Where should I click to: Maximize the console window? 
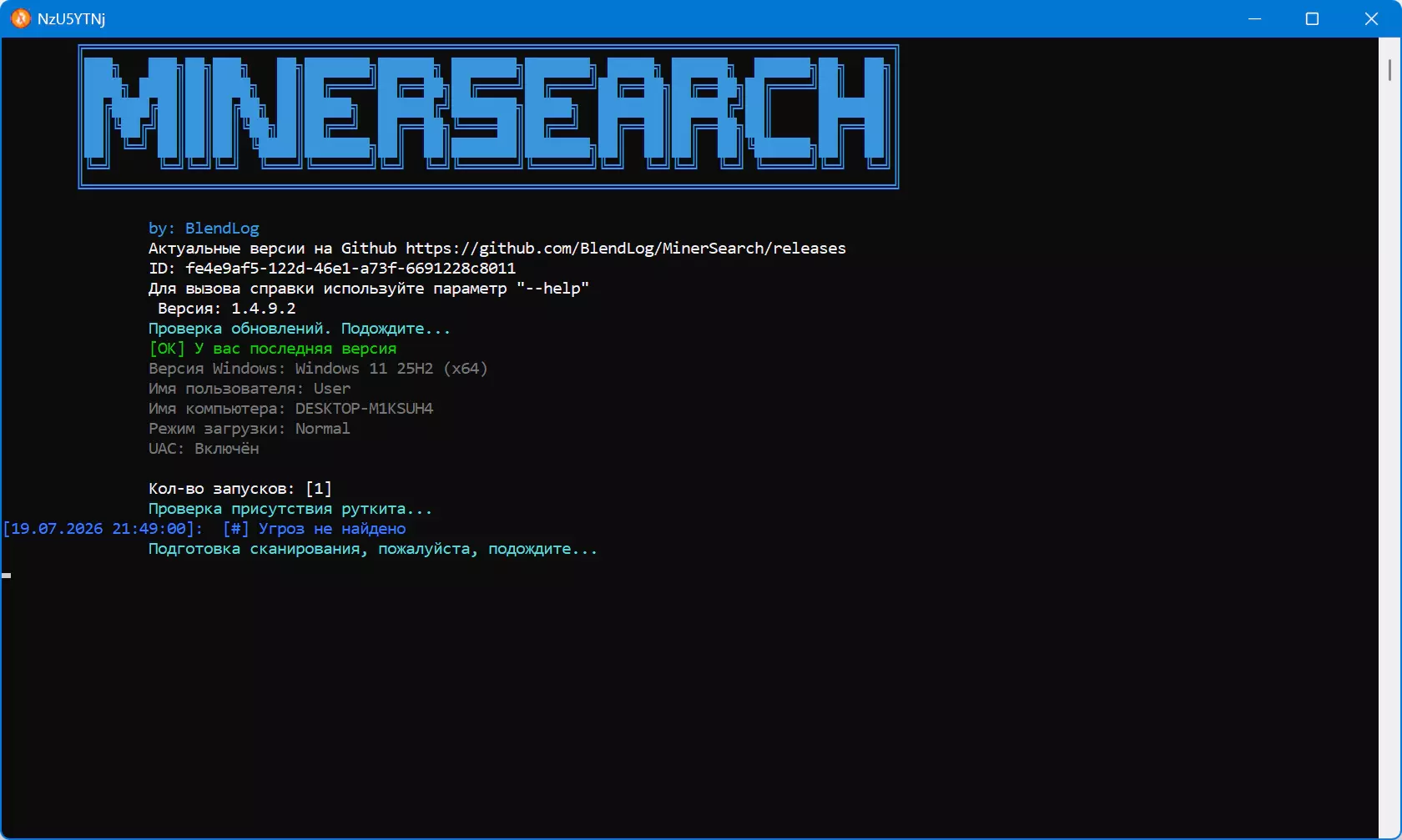pos(1312,18)
